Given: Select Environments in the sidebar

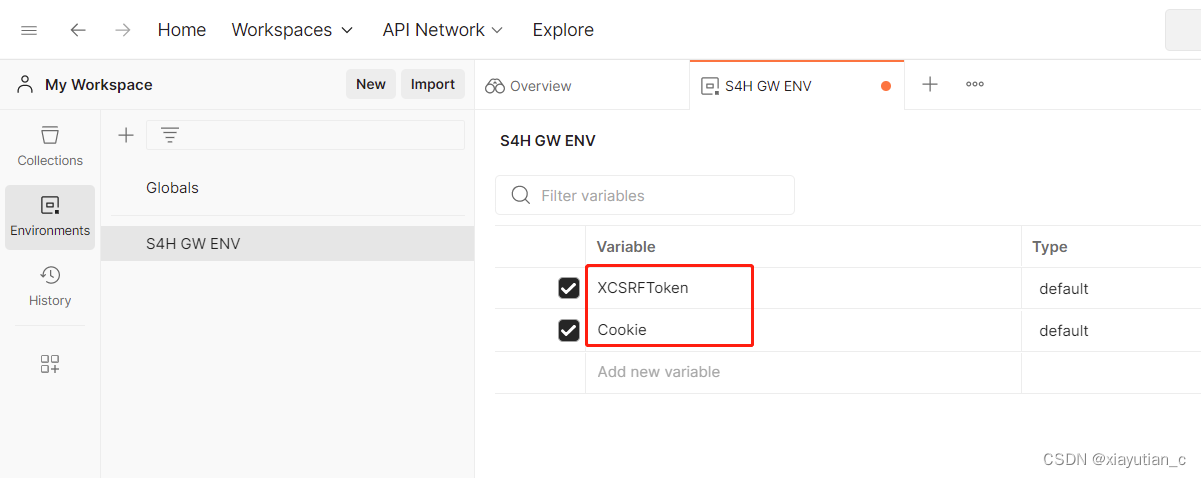Looking at the screenshot, I should (x=50, y=217).
